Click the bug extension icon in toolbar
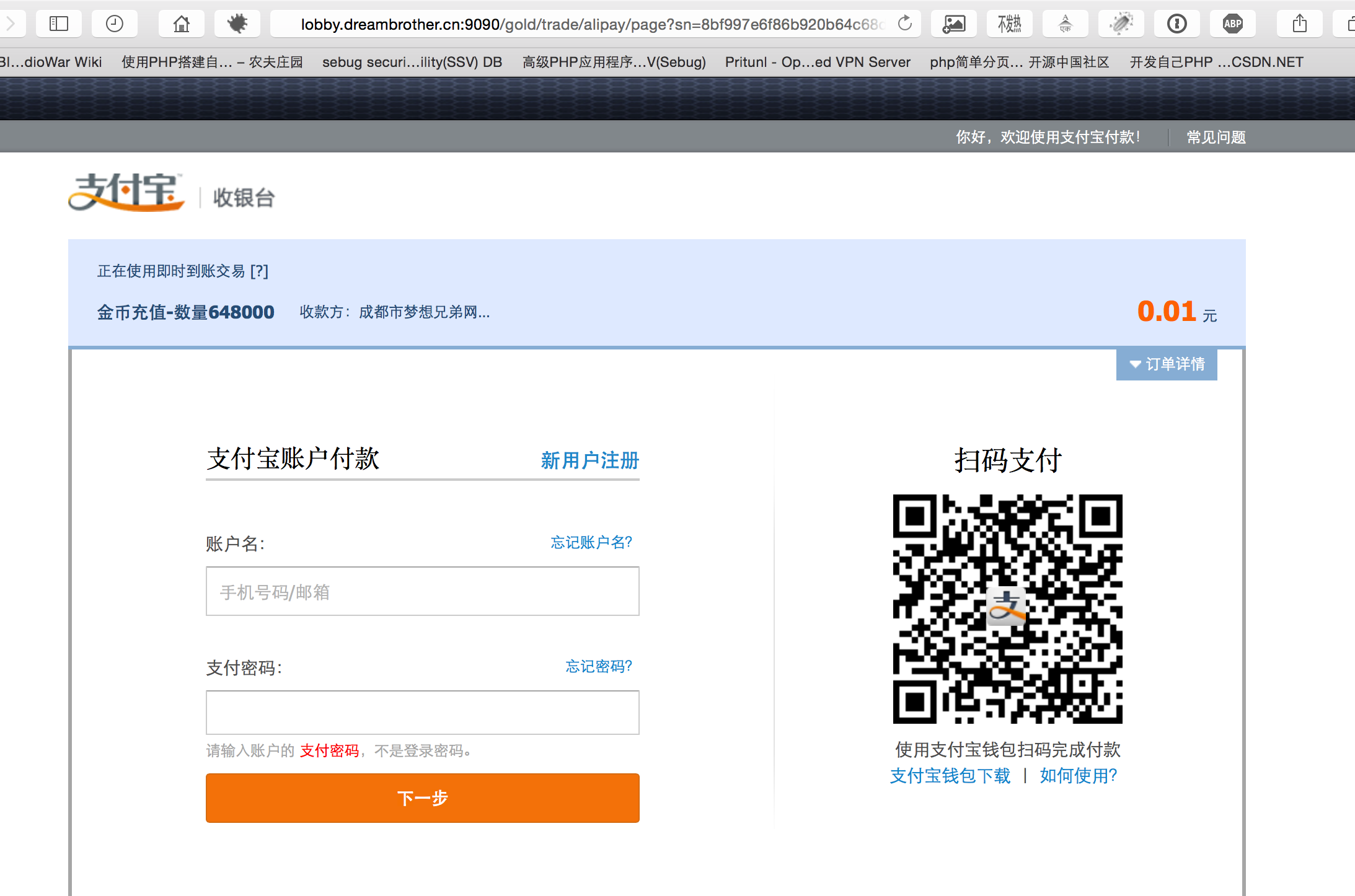Viewport: 1355px width, 896px height. 237,24
